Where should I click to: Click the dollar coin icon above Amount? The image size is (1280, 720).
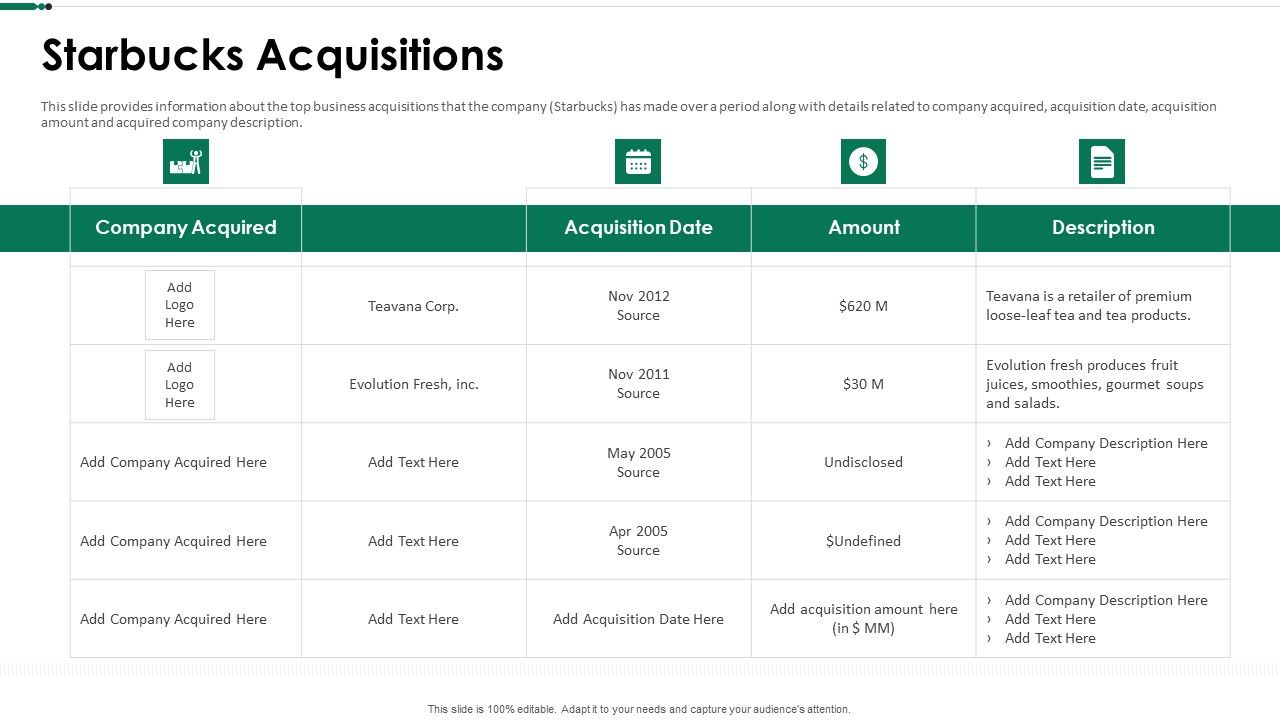pos(863,161)
